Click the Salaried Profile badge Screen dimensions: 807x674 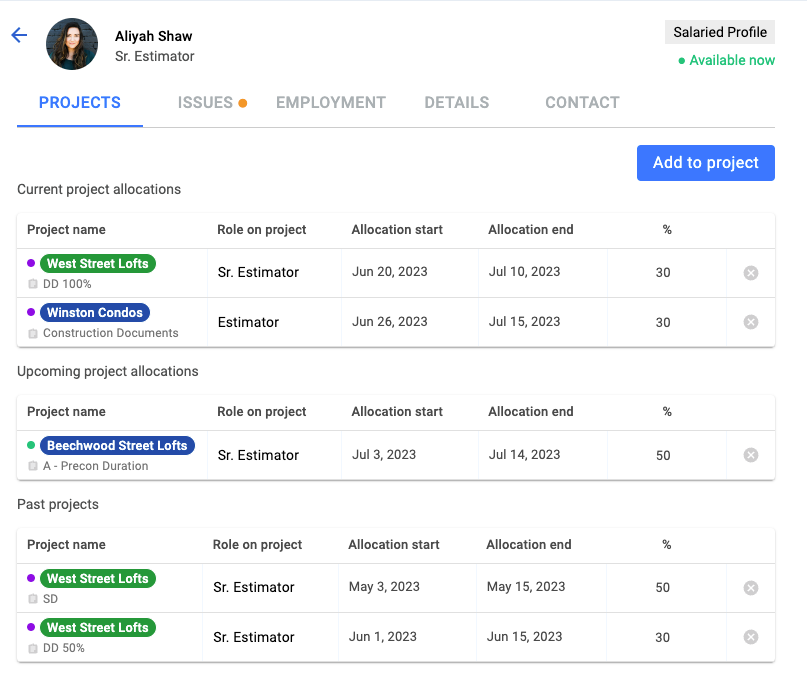(720, 32)
